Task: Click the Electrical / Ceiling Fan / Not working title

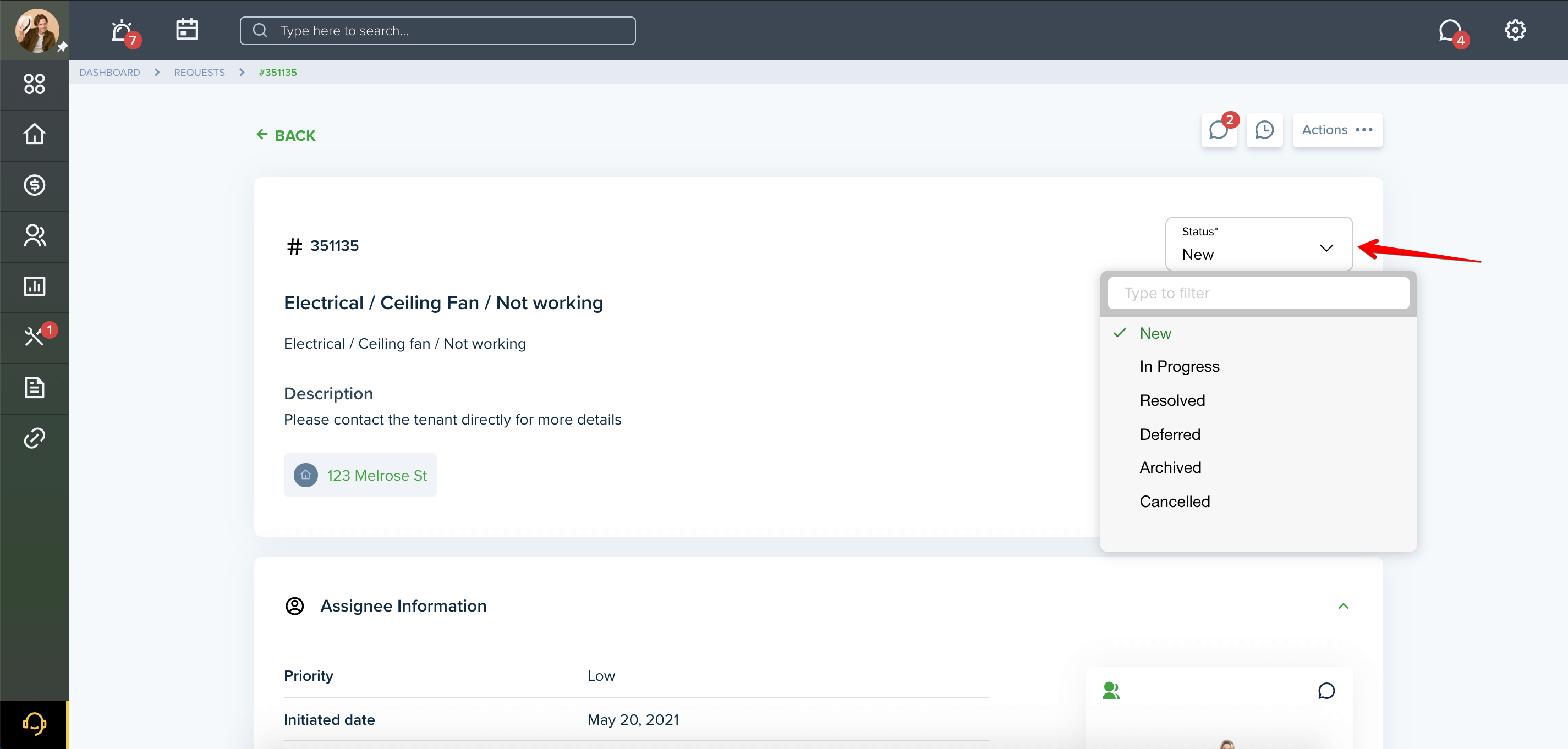Action: click(x=443, y=302)
